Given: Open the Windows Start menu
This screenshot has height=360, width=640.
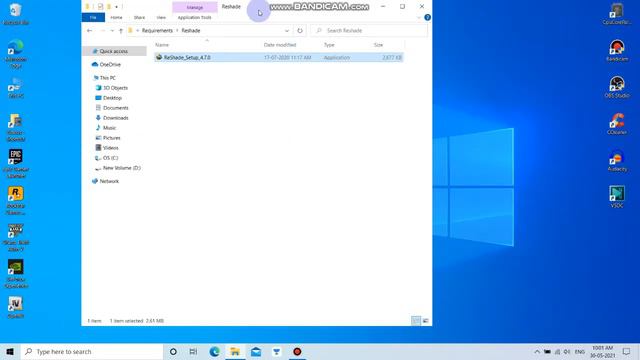Looking at the screenshot, I should point(10,351).
